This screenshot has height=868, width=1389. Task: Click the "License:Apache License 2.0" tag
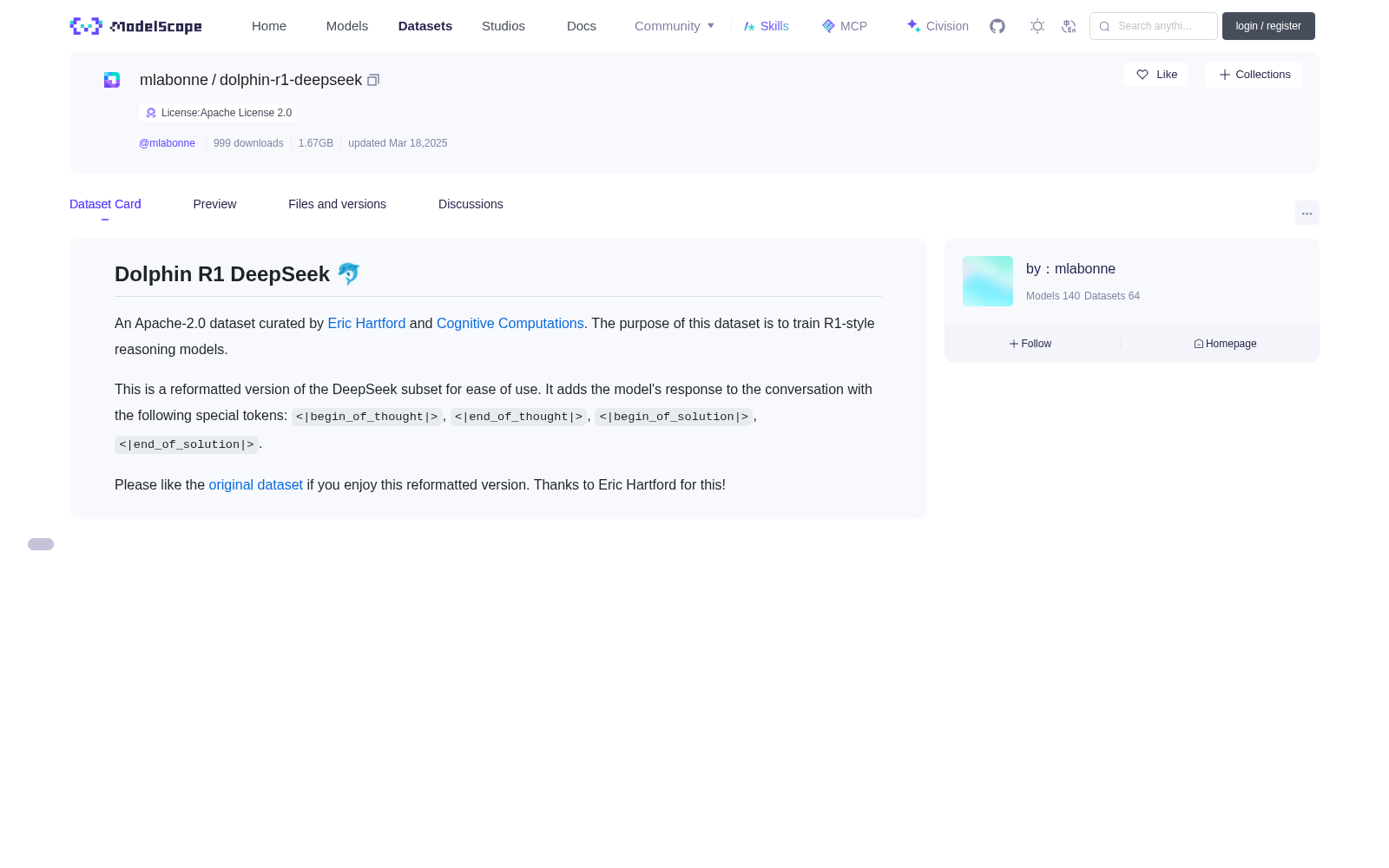click(218, 113)
